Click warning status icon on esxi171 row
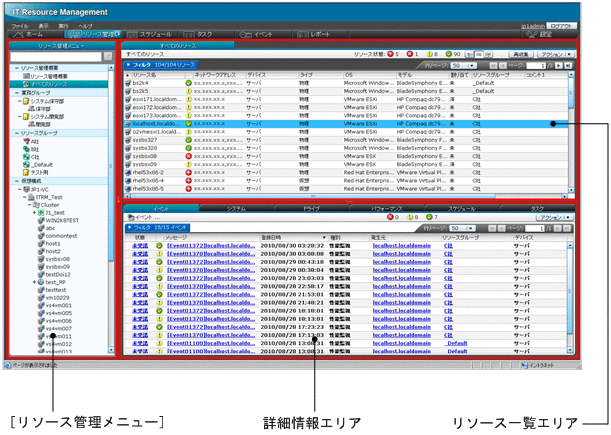Screen dimensions: 611x435 tap(189, 99)
